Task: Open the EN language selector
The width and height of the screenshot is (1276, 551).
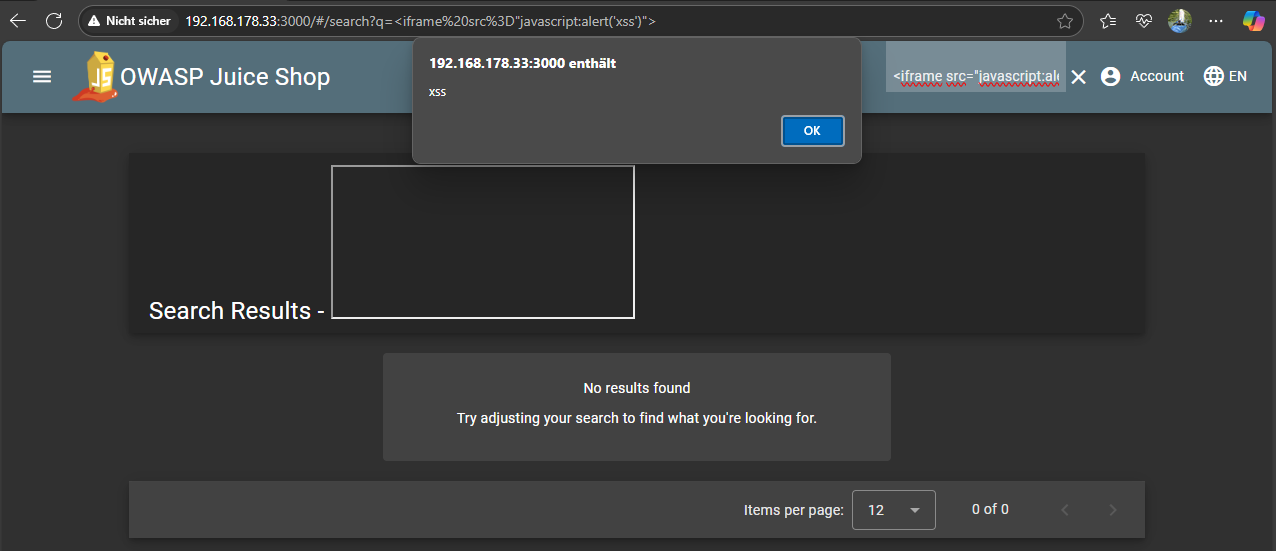Action: (x=1225, y=76)
